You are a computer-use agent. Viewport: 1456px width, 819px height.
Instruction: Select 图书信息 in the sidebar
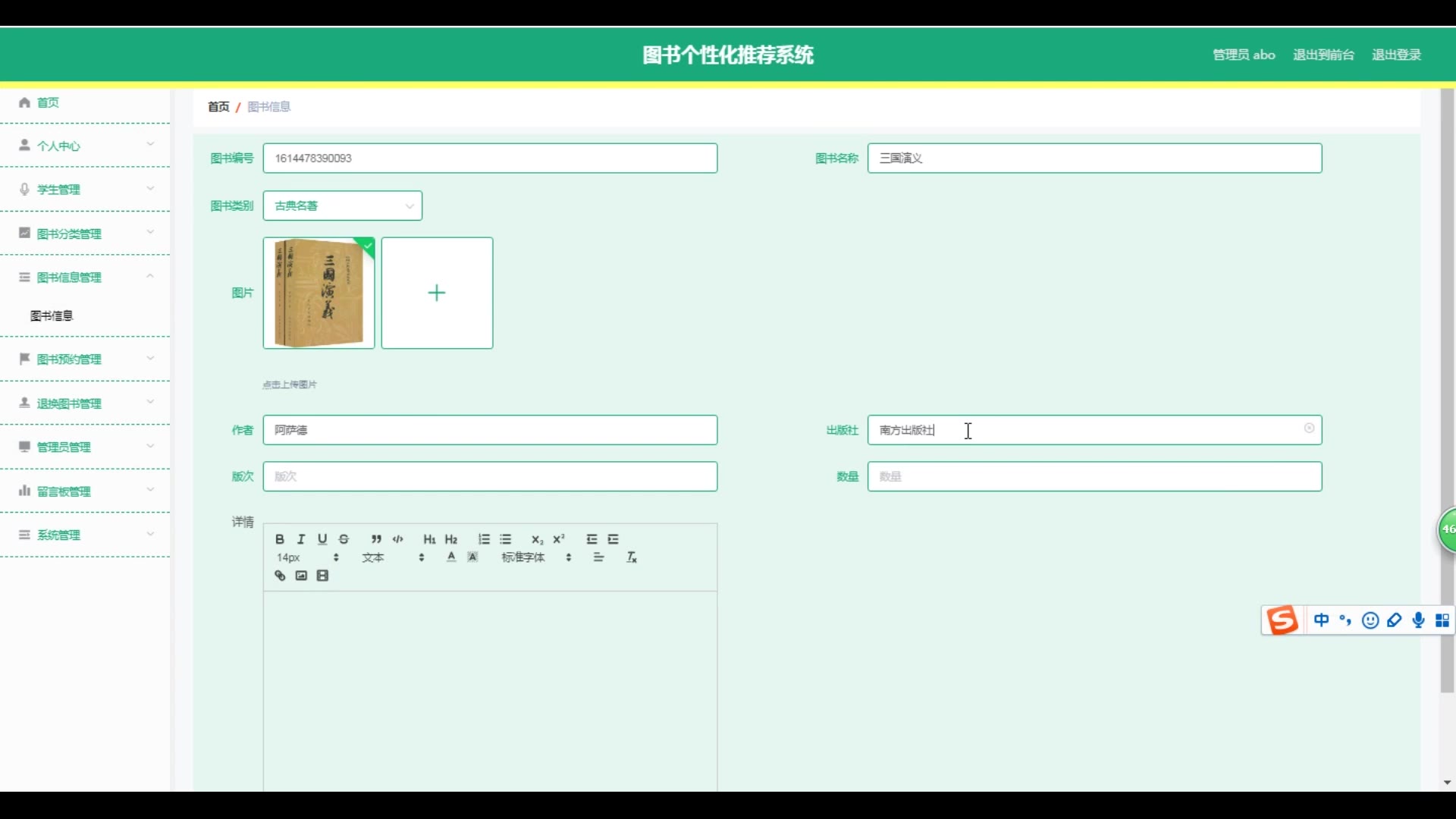click(52, 315)
